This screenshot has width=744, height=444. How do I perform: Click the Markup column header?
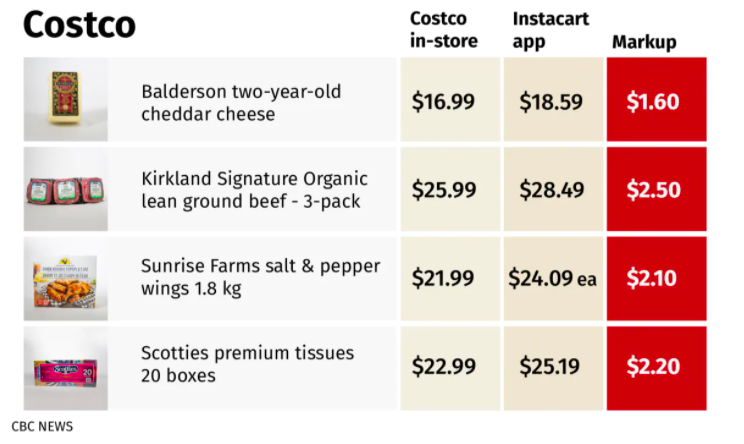click(x=644, y=42)
